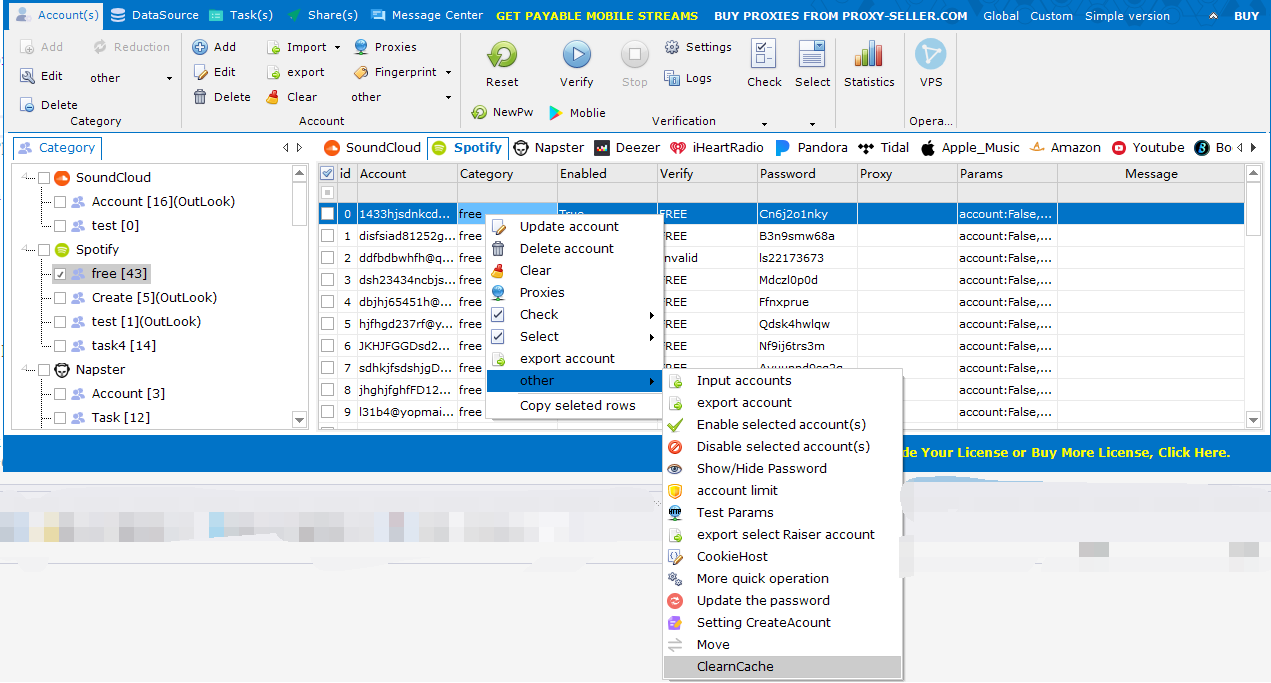Sort grid by the Account column header
Image resolution: width=1271 pixels, height=683 pixels.
[x=407, y=174]
